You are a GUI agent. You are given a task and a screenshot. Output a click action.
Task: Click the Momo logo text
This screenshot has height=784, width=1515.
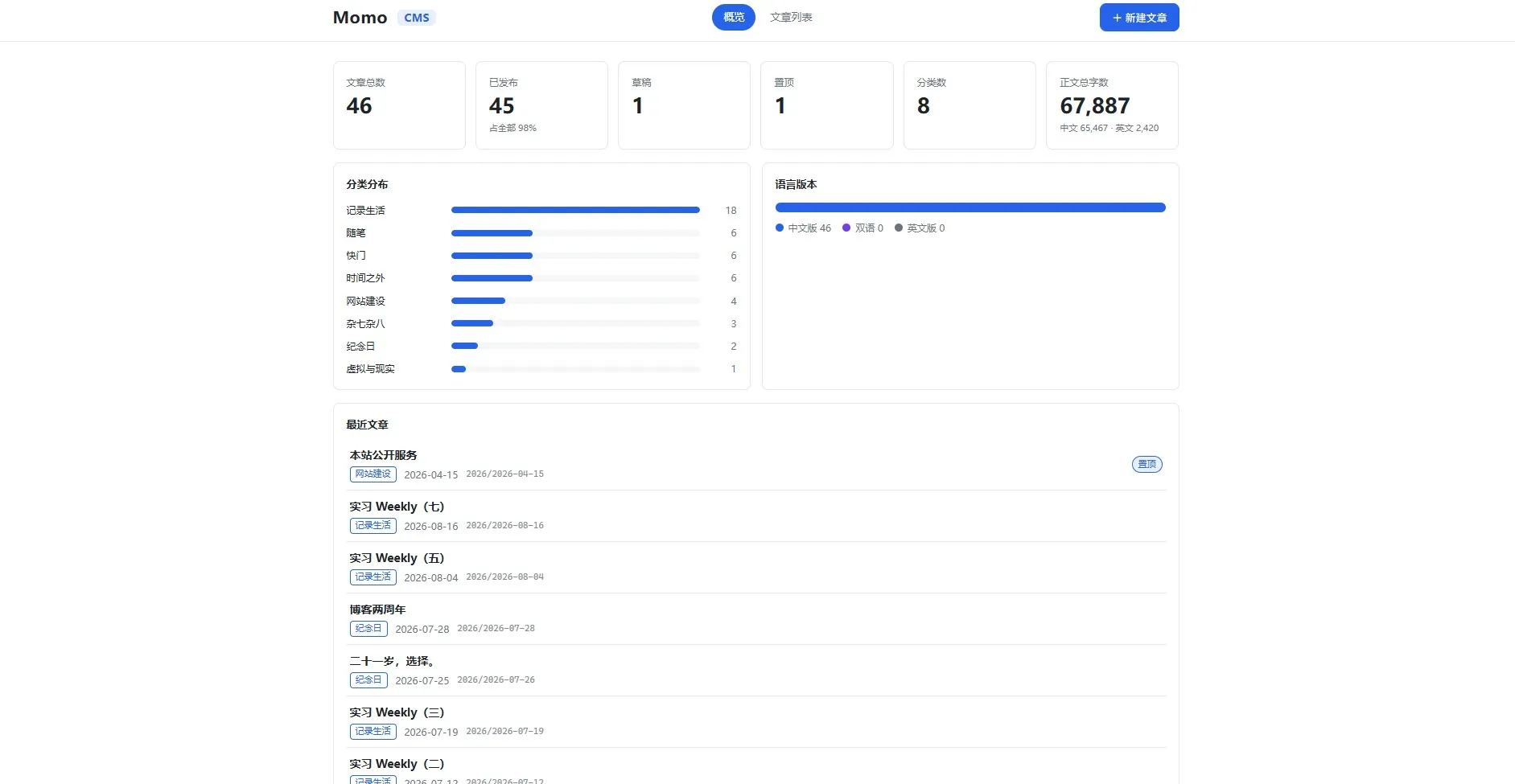coord(360,18)
